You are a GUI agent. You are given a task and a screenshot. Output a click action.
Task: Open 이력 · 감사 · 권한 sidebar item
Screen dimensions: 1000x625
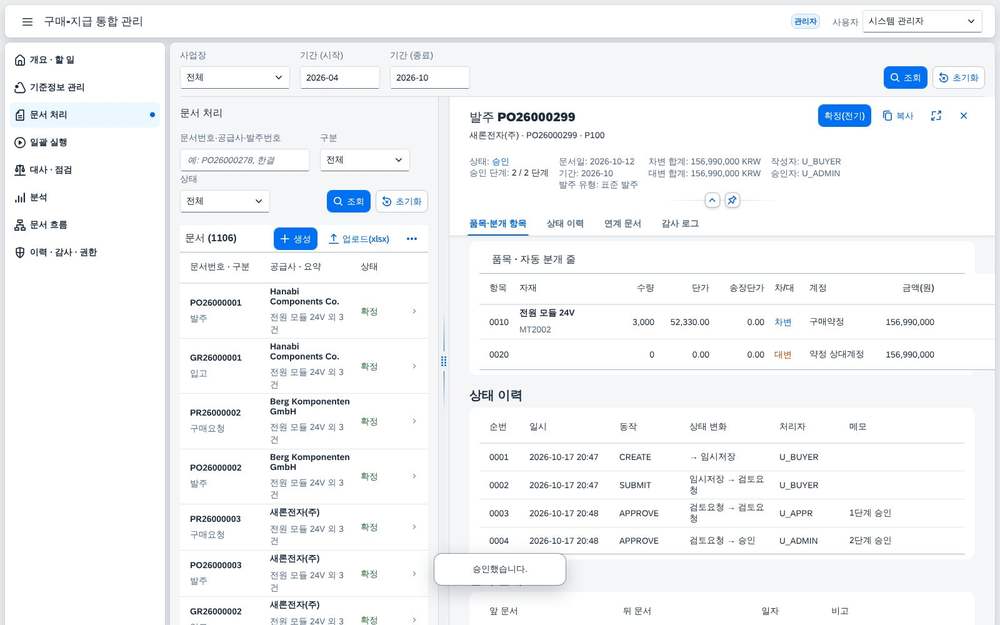pos(85,252)
